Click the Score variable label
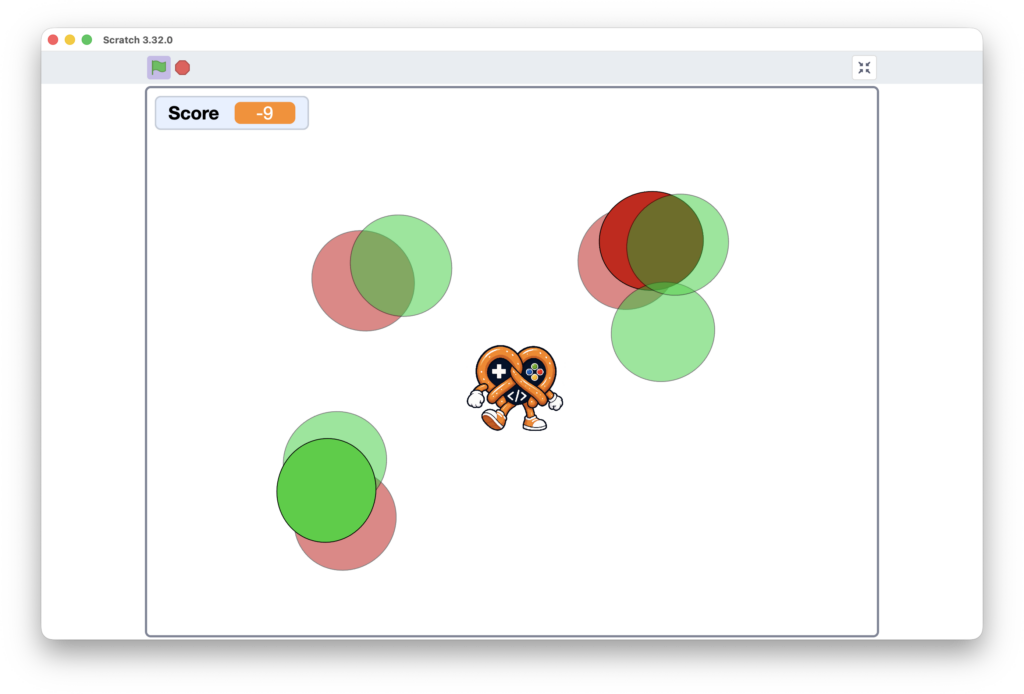Image resolution: width=1024 pixels, height=694 pixels. pos(193,113)
